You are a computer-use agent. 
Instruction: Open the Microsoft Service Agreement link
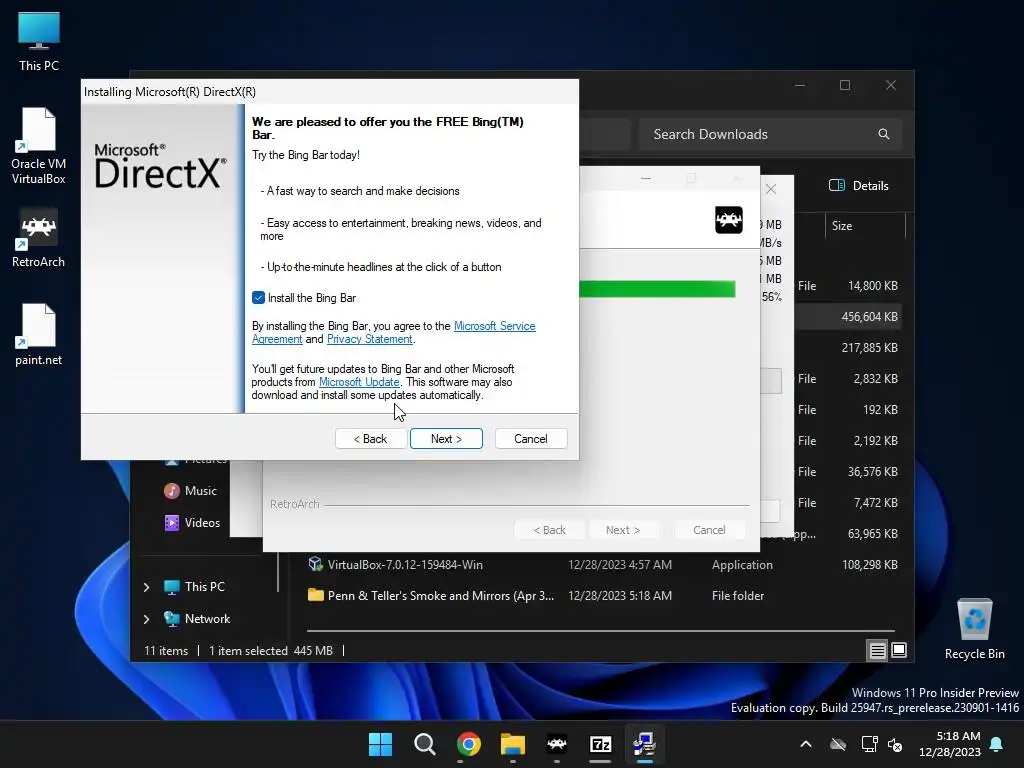point(494,326)
